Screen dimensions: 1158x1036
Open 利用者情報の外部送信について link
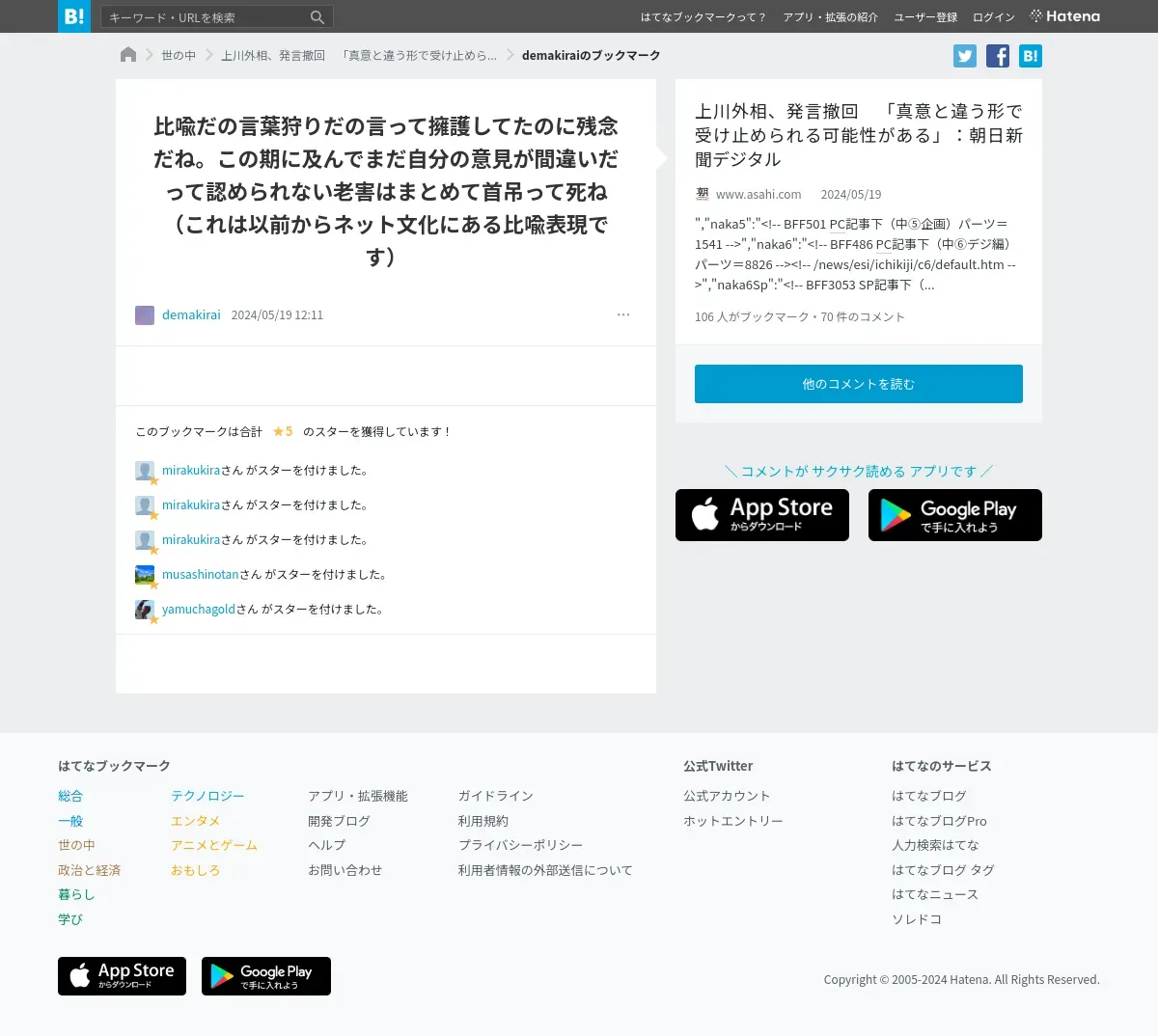point(545,870)
